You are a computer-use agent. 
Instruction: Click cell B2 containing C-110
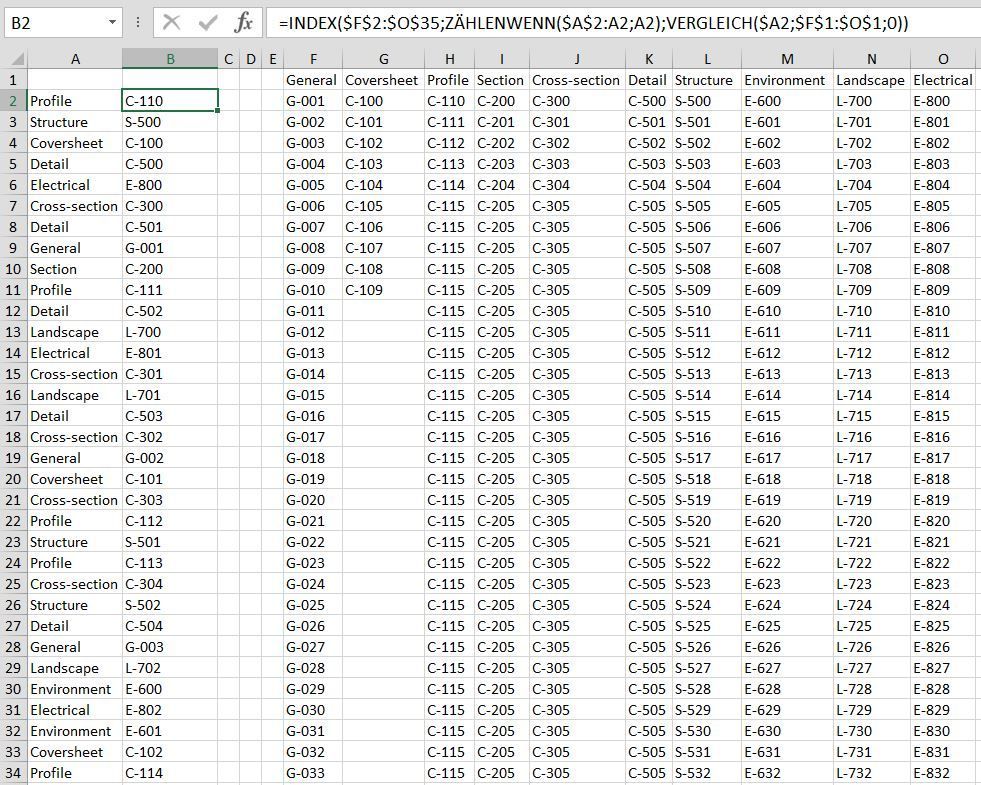pyautogui.click(x=170, y=101)
